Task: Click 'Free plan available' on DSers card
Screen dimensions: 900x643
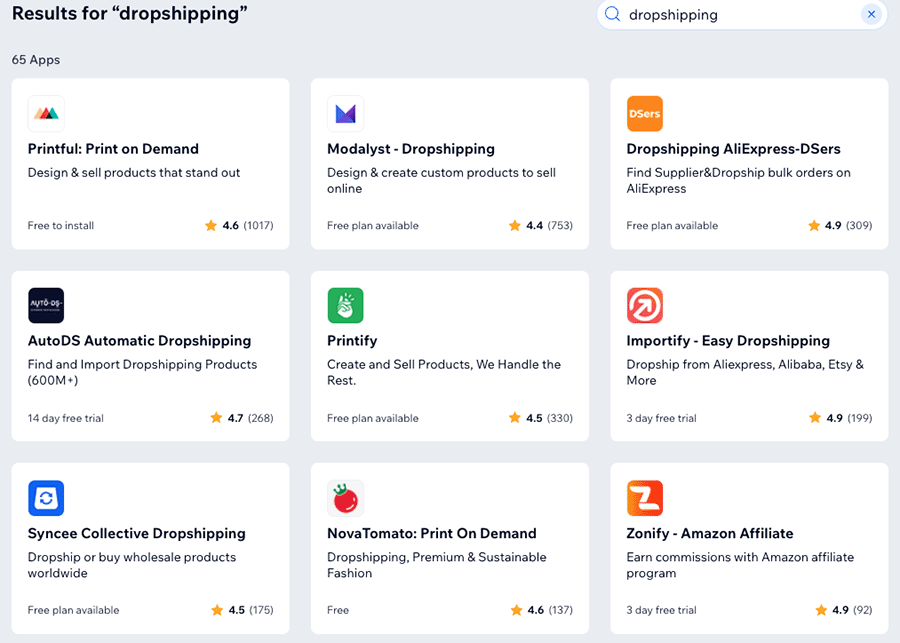Action: click(672, 226)
